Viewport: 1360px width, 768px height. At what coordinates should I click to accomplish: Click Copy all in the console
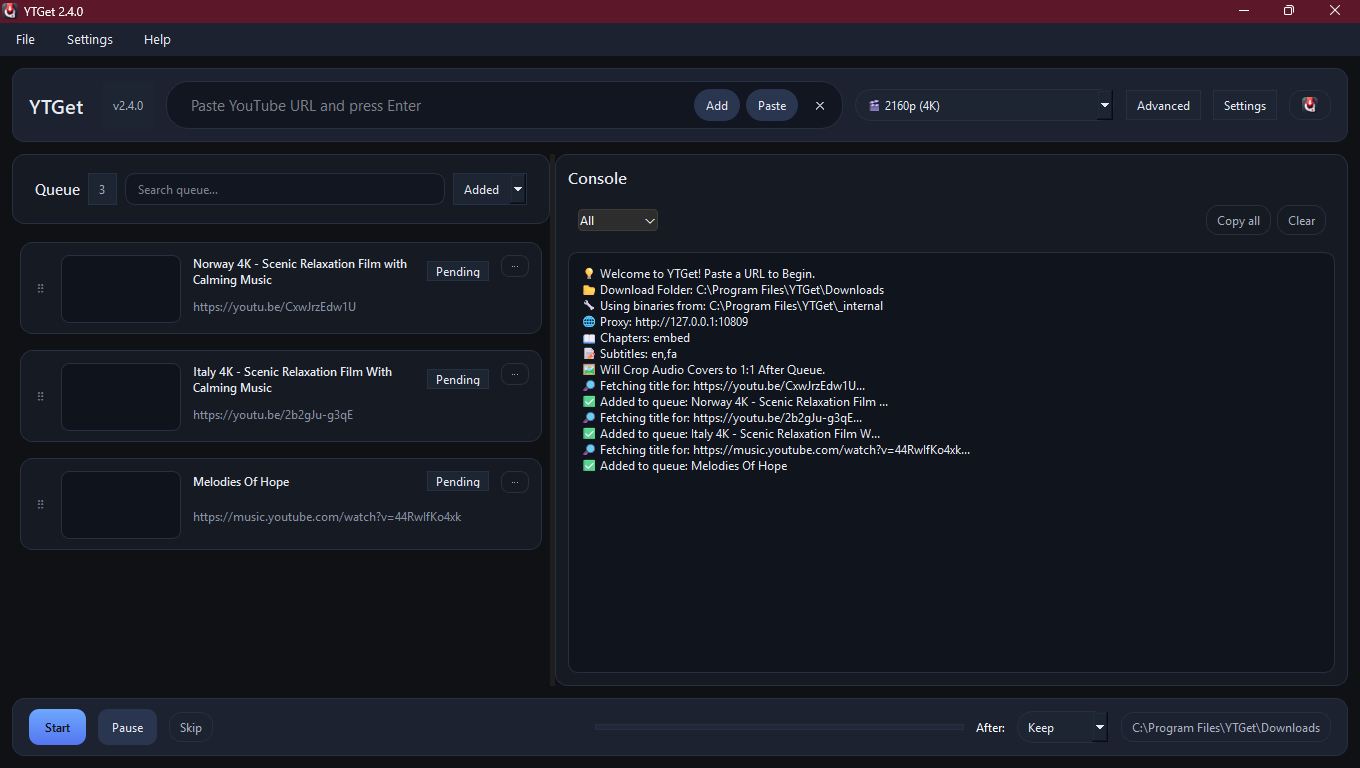pos(1238,220)
